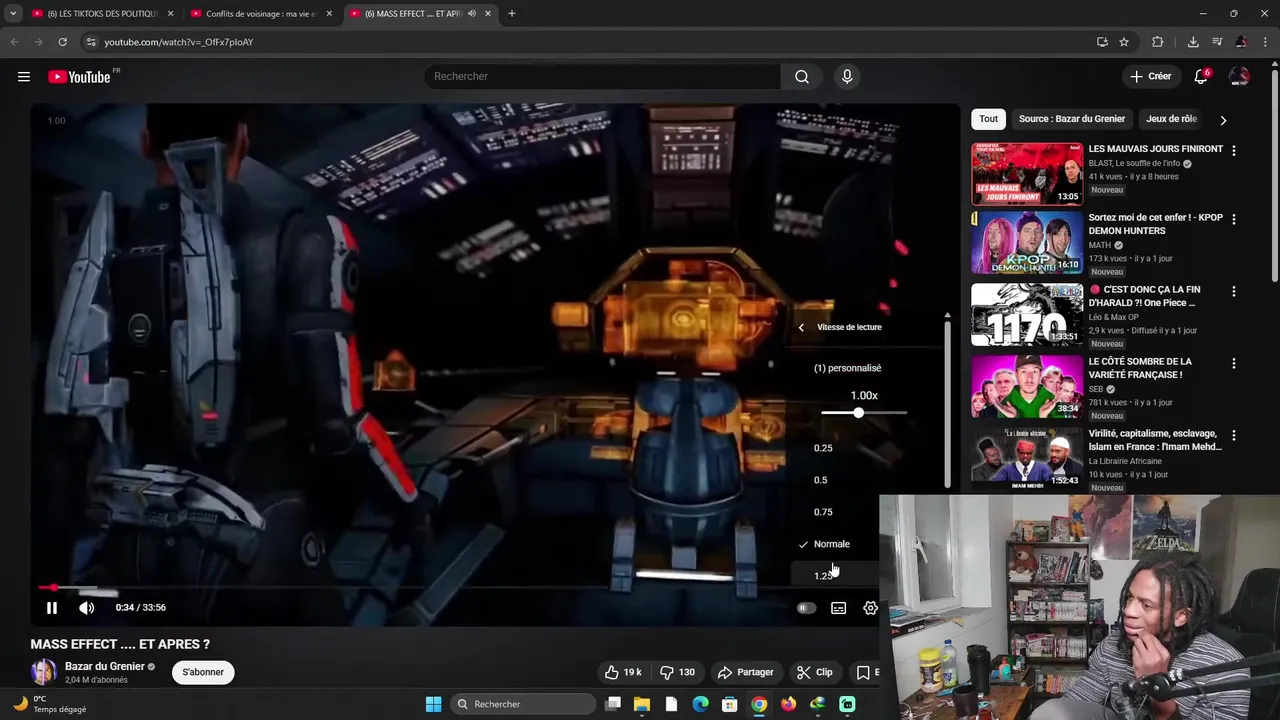Open the Chrome three-dot menu
1280x720 pixels.
[1265, 42]
